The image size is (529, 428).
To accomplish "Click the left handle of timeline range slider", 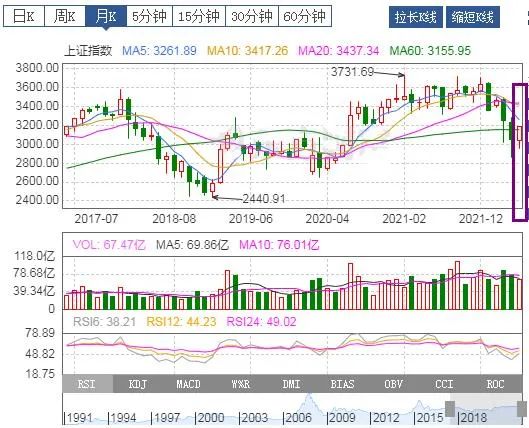I will 450,409.
